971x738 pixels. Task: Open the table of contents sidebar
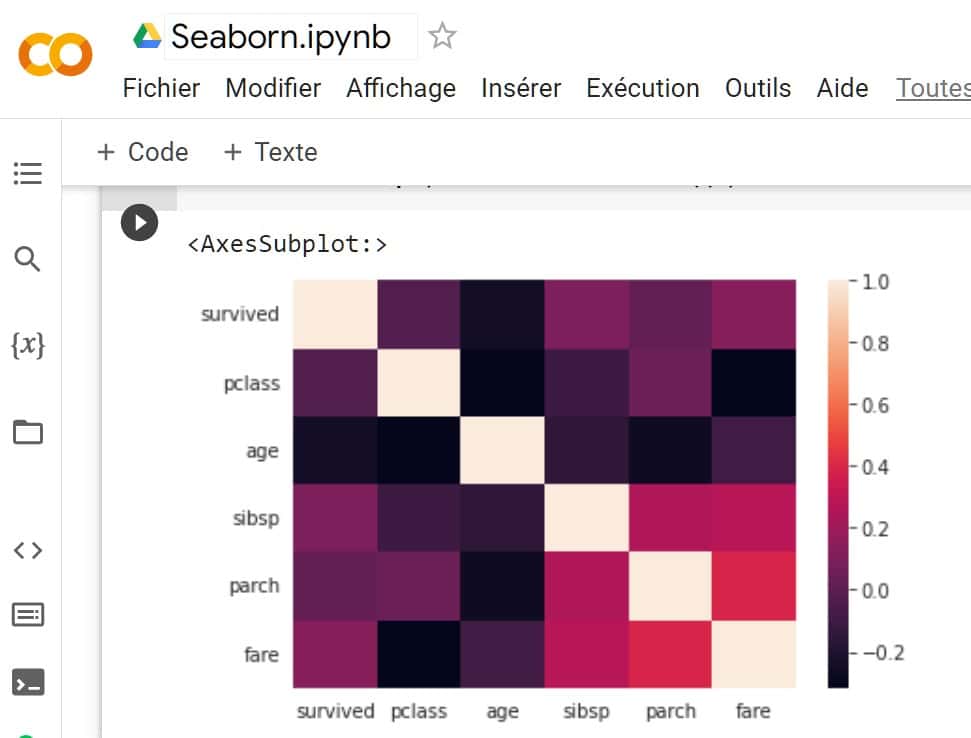pyautogui.click(x=27, y=172)
